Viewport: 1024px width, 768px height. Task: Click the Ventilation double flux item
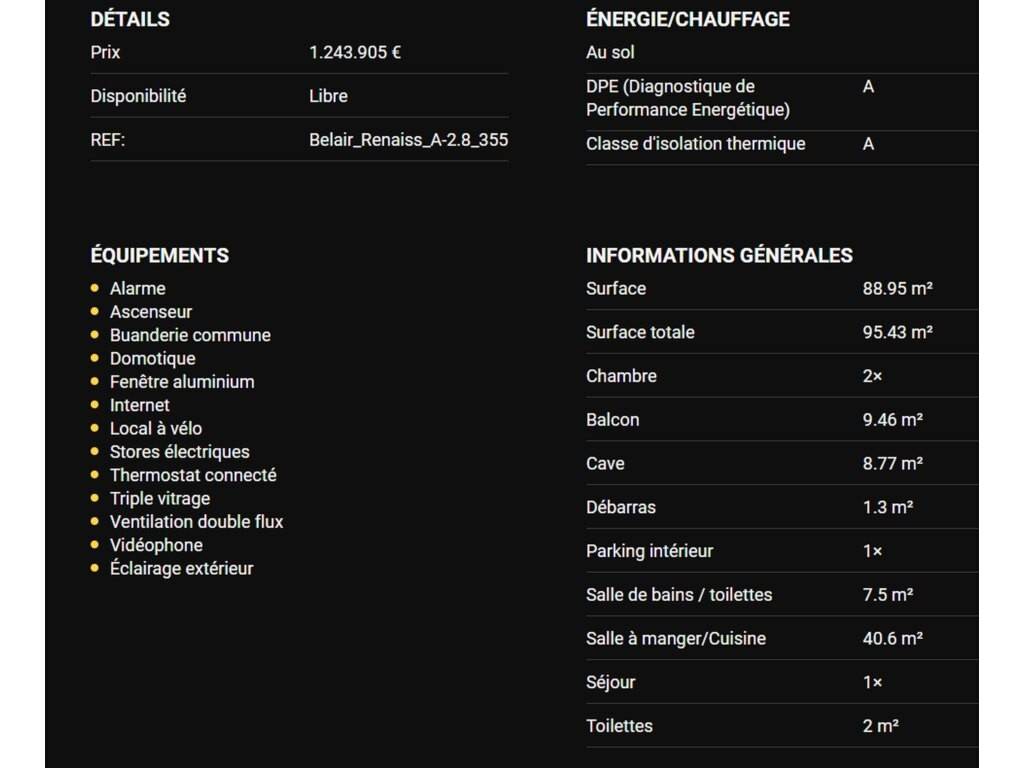tap(196, 521)
